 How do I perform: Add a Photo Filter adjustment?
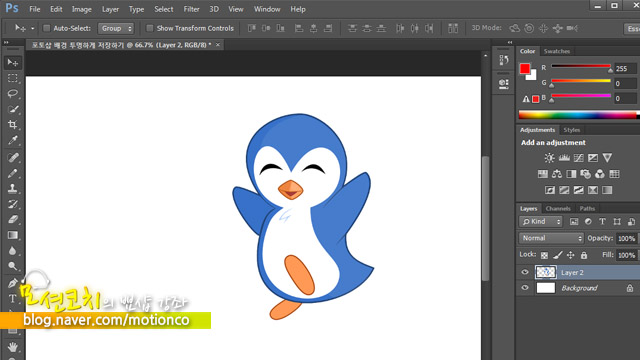click(x=585, y=174)
